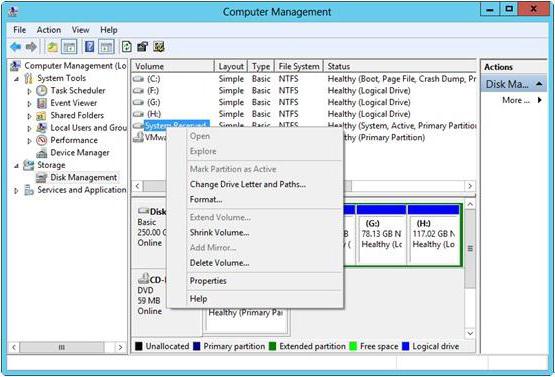Click the Up one level folder icon
This screenshot has width=555, height=377.
point(53,47)
